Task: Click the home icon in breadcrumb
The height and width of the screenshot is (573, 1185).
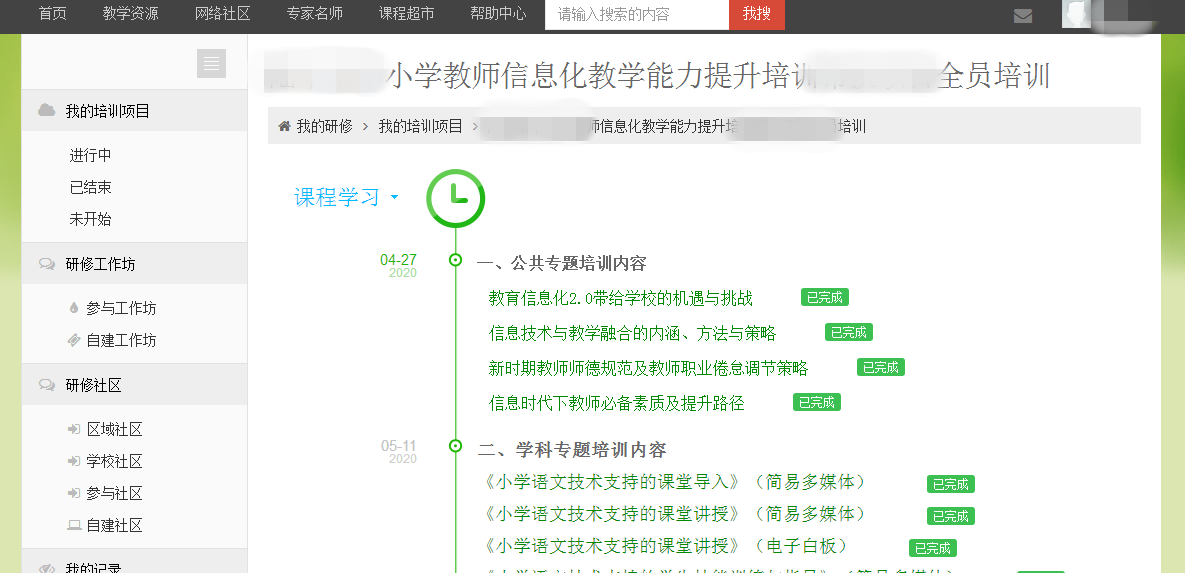Action: tap(285, 126)
